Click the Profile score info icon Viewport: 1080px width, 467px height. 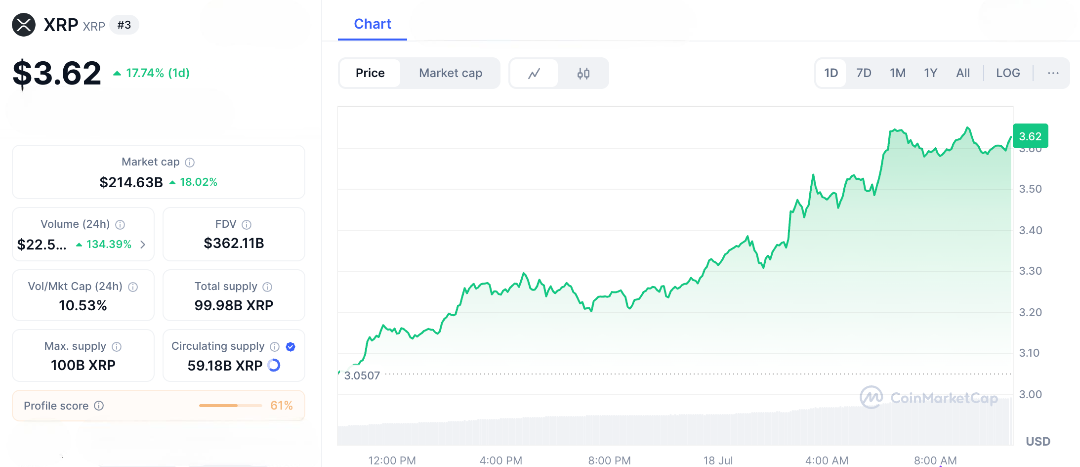(x=99, y=406)
